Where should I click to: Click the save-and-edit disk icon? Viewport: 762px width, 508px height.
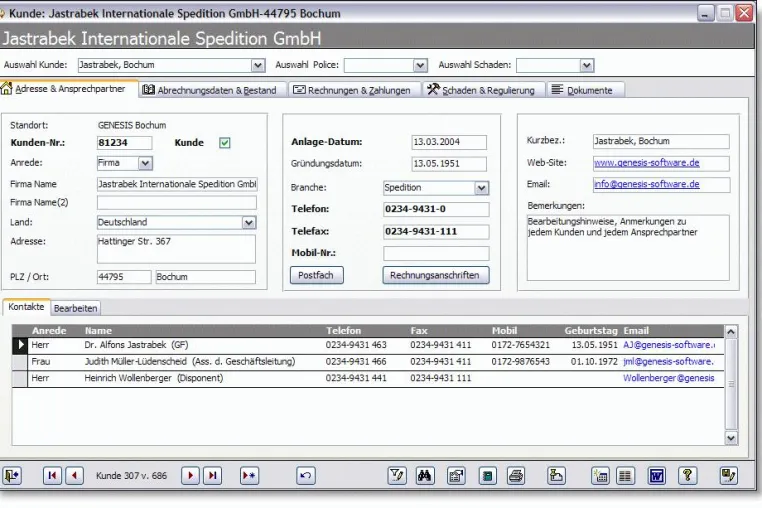[x=728, y=475]
